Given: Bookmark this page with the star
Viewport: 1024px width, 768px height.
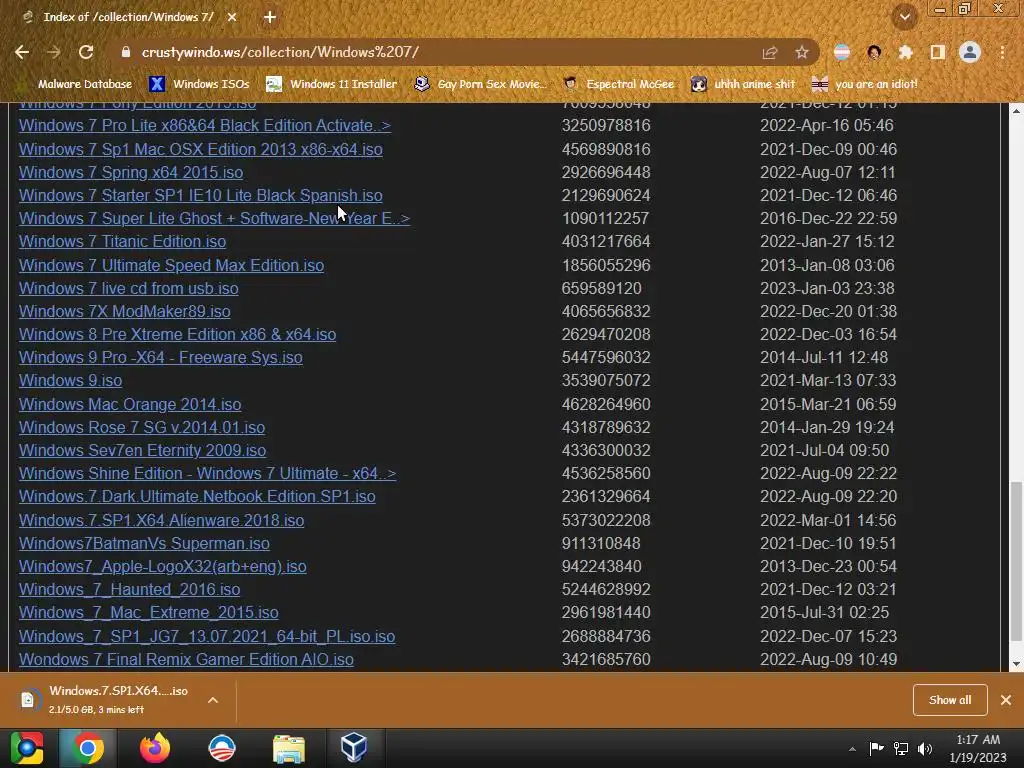Looking at the screenshot, I should 801,52.
